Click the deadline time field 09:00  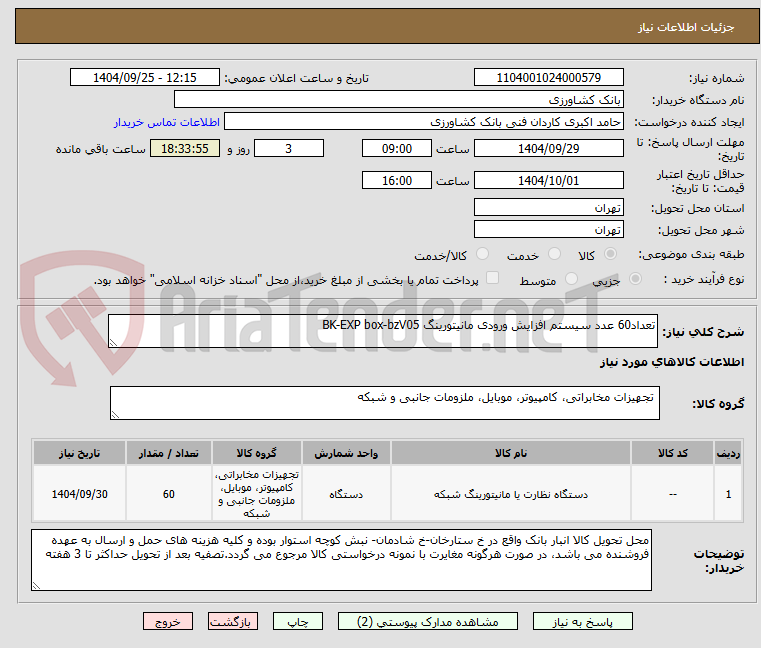397,149
